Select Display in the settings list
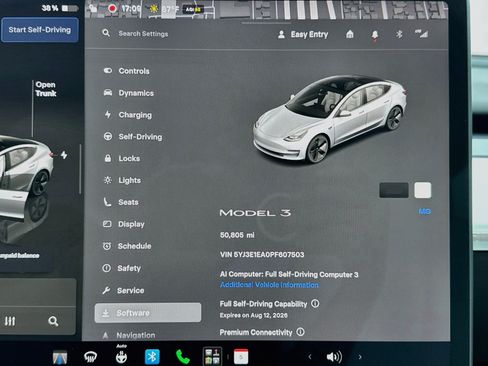Image resolution: width=488 pixels, height=366 pixels. click(x=124, y=224)
